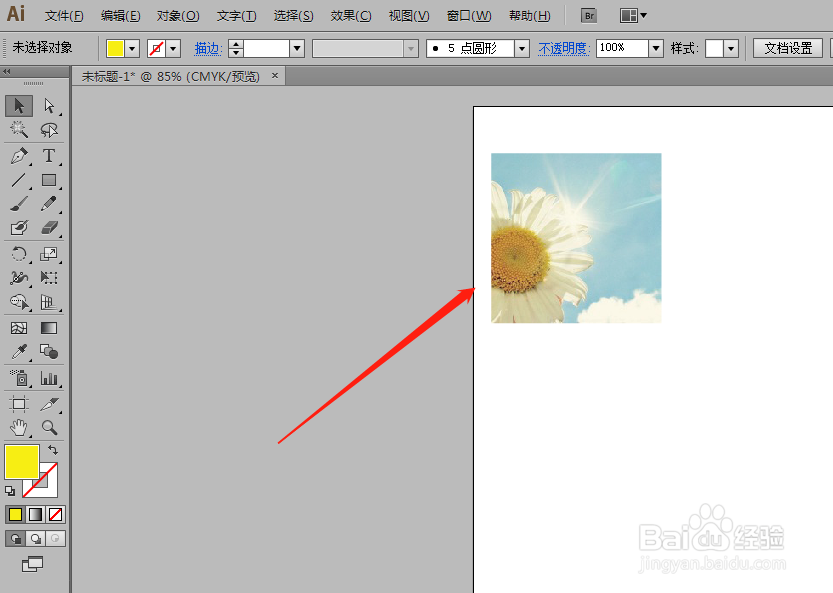Select the Artboard tool
This screenshot has height=593, width=833.
(x=19, y=404)
